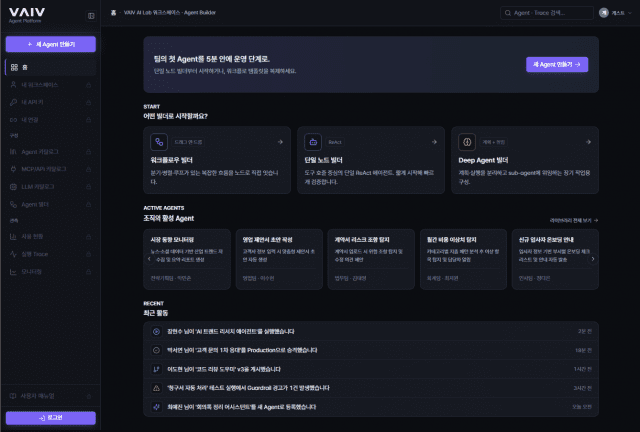Open the 시장 동향 모니터링 agent card
Viewport: 640px width, 432px height.
[187, 259]
